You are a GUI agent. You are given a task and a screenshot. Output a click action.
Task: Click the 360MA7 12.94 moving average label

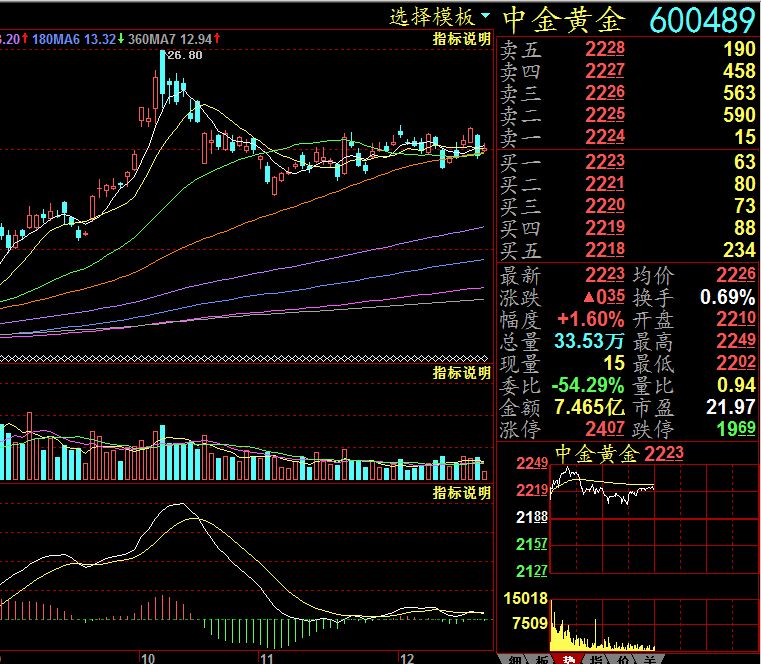click(174, 39)
